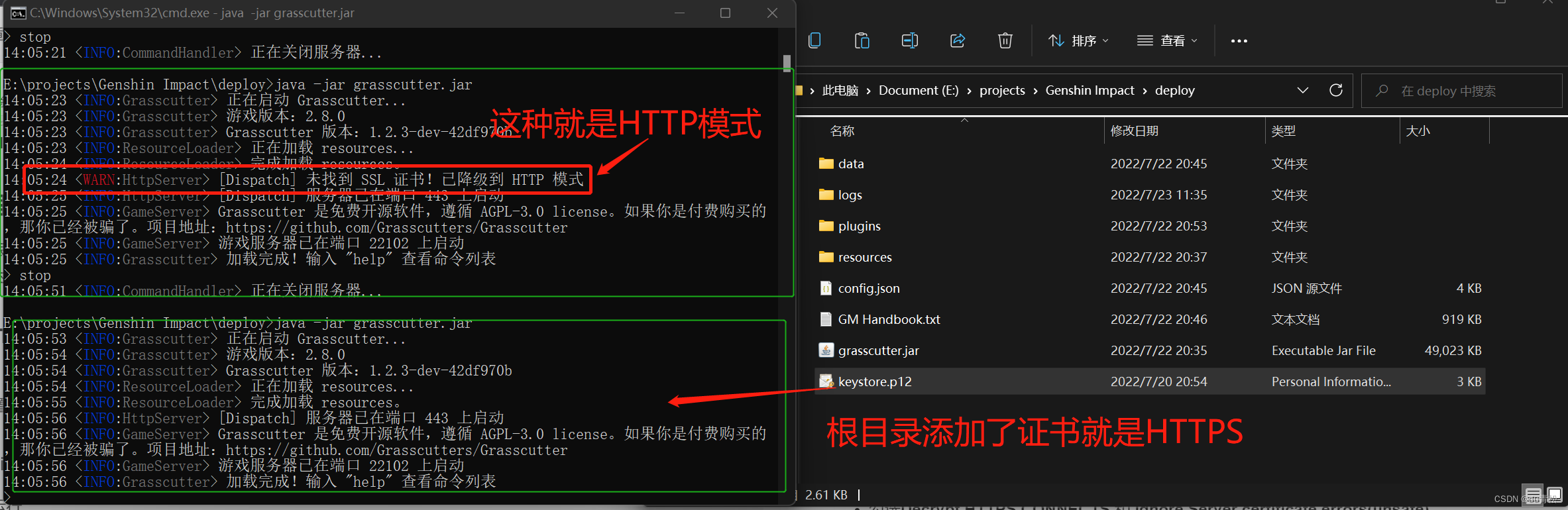
Task: Click the Document (E:) breadcrumb
Action: 919,90
